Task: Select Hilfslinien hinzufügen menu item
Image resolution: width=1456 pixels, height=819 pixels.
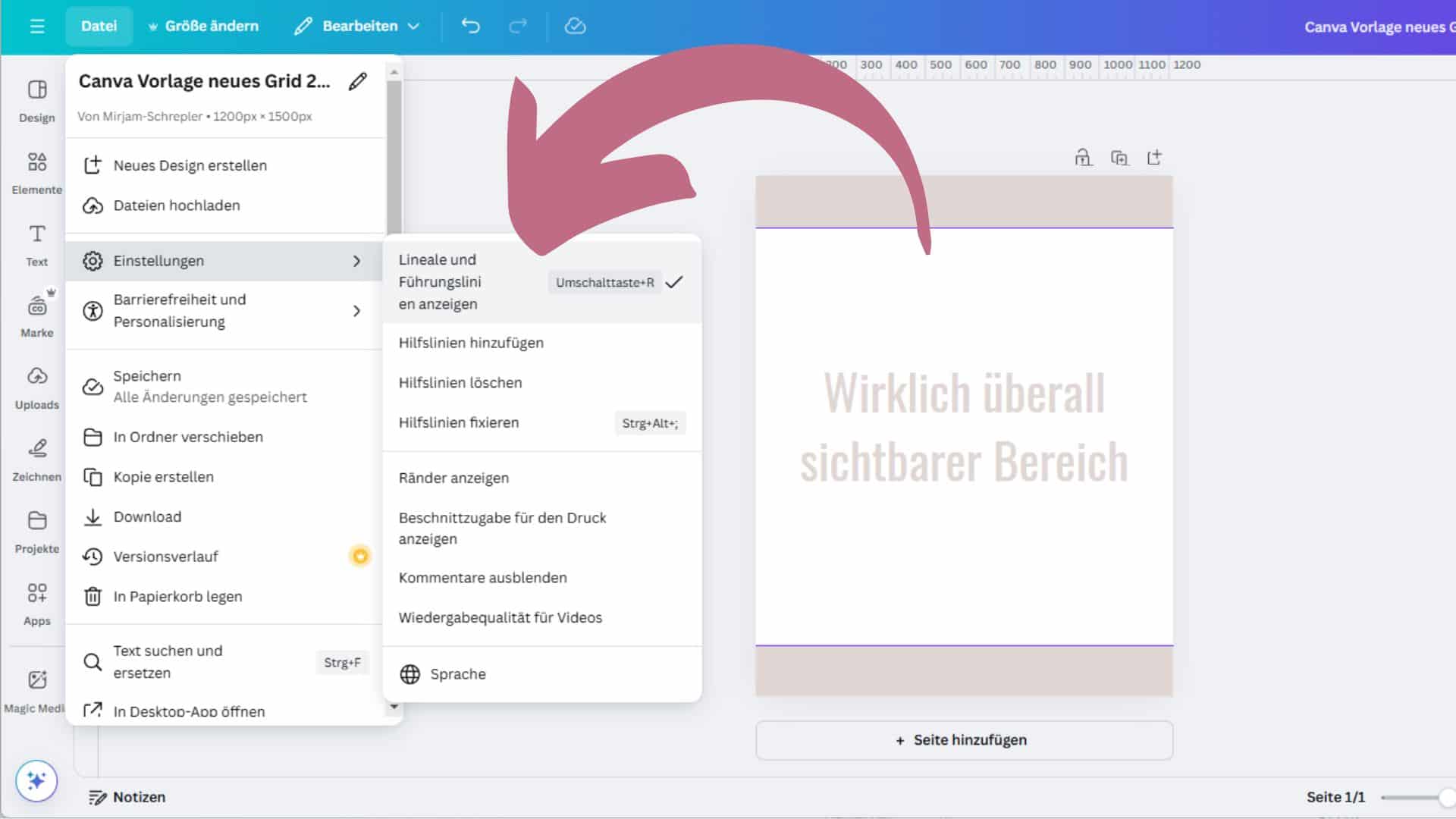Action: (471, 342)
